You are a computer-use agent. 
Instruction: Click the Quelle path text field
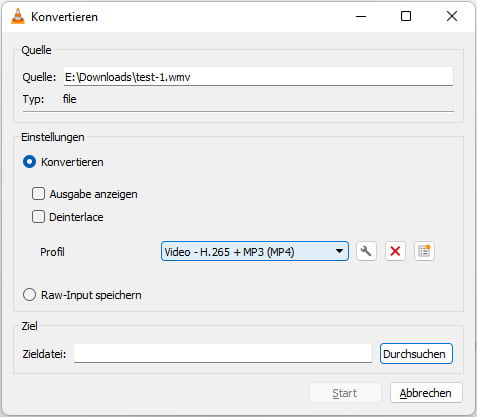tap(258, 77)
